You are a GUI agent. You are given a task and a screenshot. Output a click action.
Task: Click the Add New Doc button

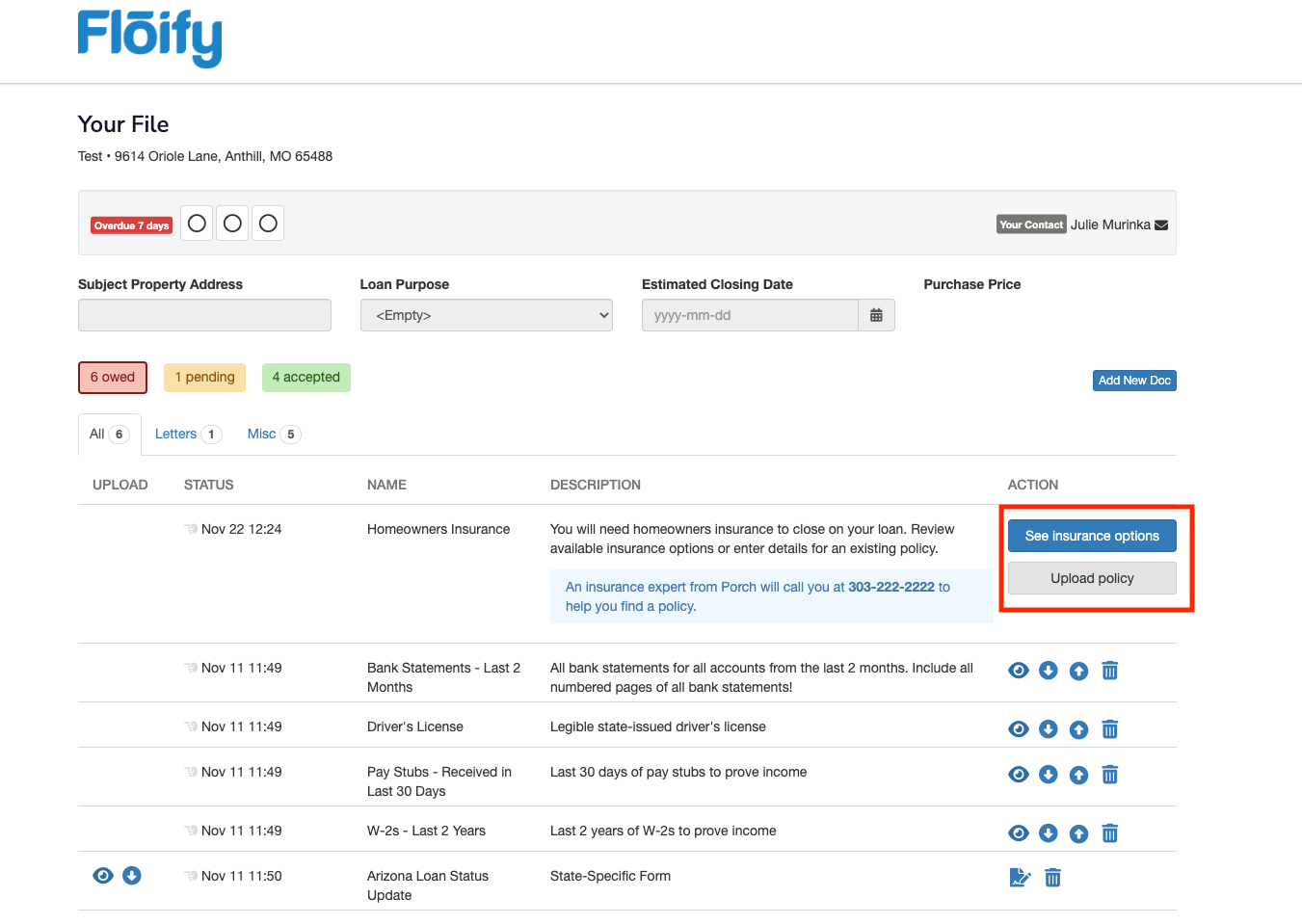click(x=1133, y=381)
